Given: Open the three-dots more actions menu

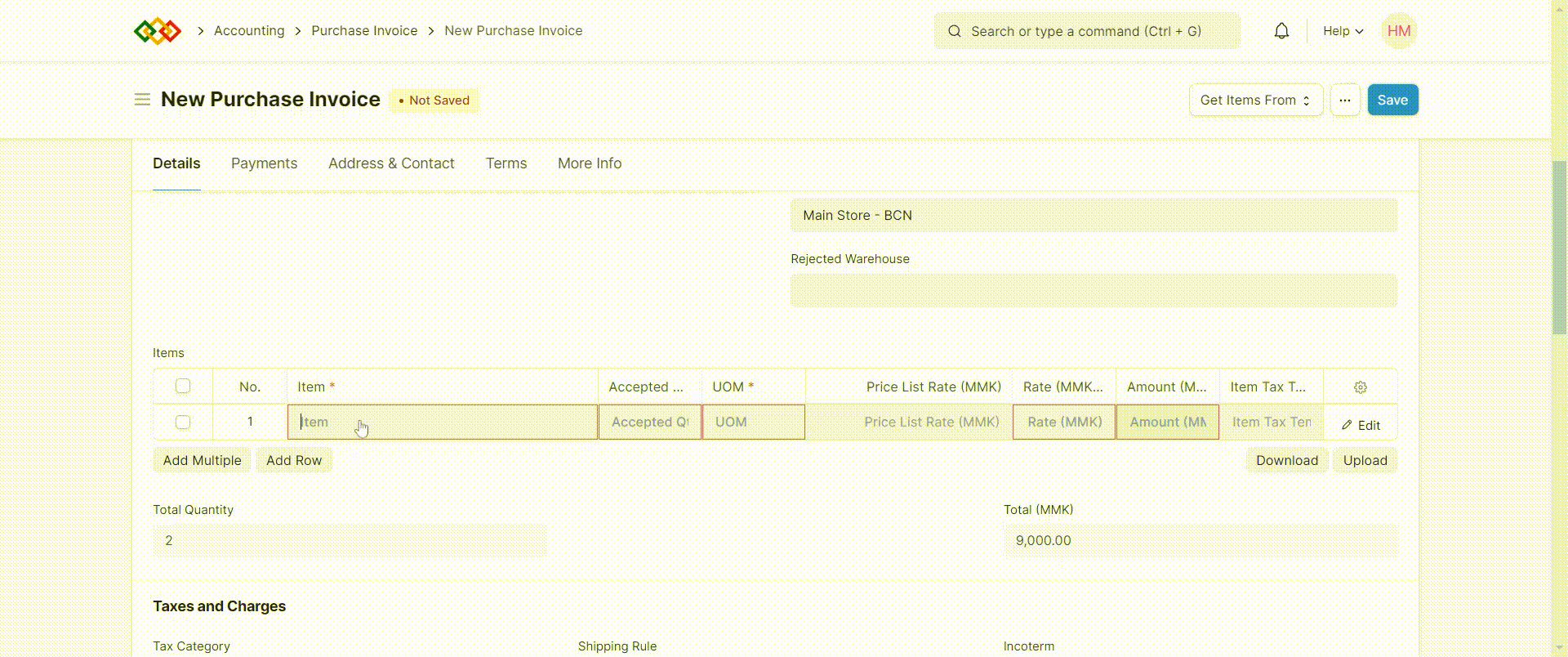Looking at the screenshot, I should 1345,100.
